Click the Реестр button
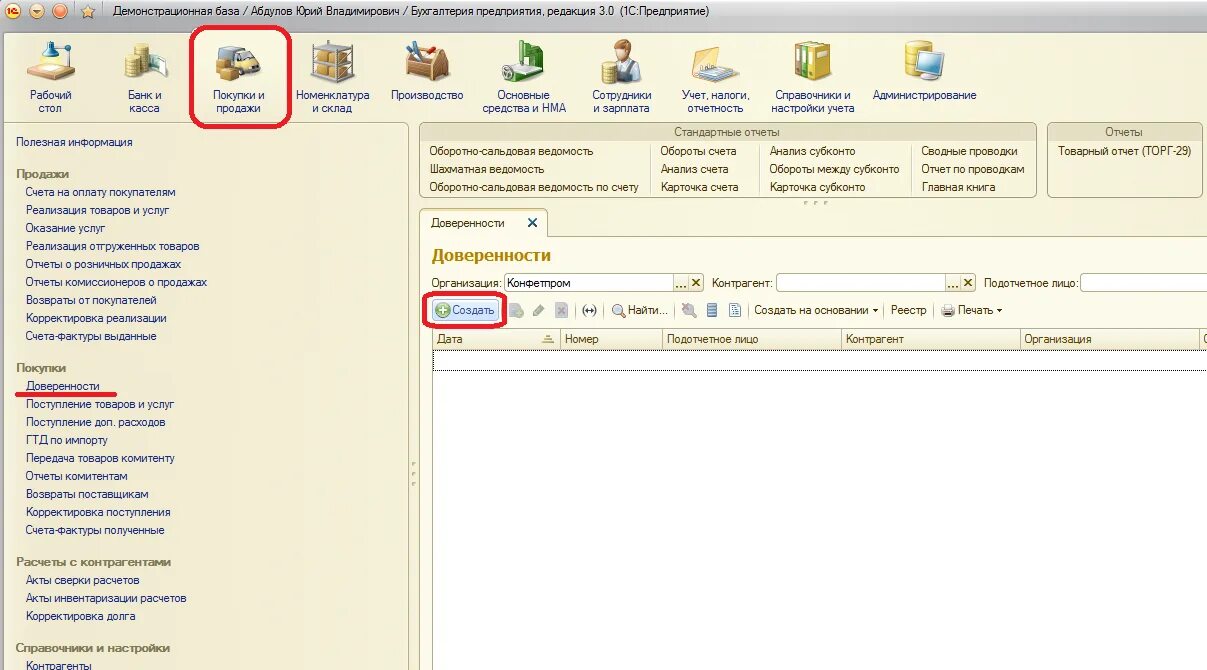Image resolution: width=1207 pixels, height=670 pixels. (x=909, y=311)
